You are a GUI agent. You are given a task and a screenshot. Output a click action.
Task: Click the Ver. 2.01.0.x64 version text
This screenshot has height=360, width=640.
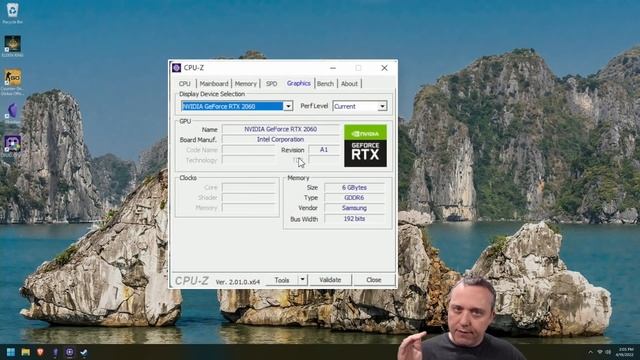pyautogui.click(x=238, y=282)
